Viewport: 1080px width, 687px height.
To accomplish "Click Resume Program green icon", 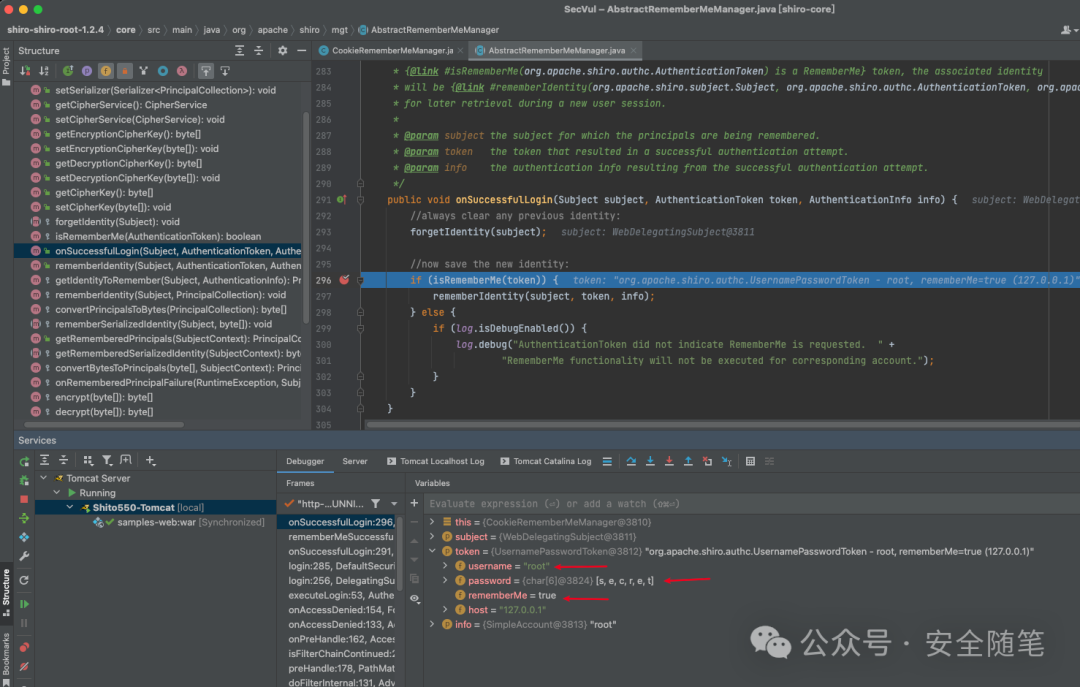I will point(24,604).
